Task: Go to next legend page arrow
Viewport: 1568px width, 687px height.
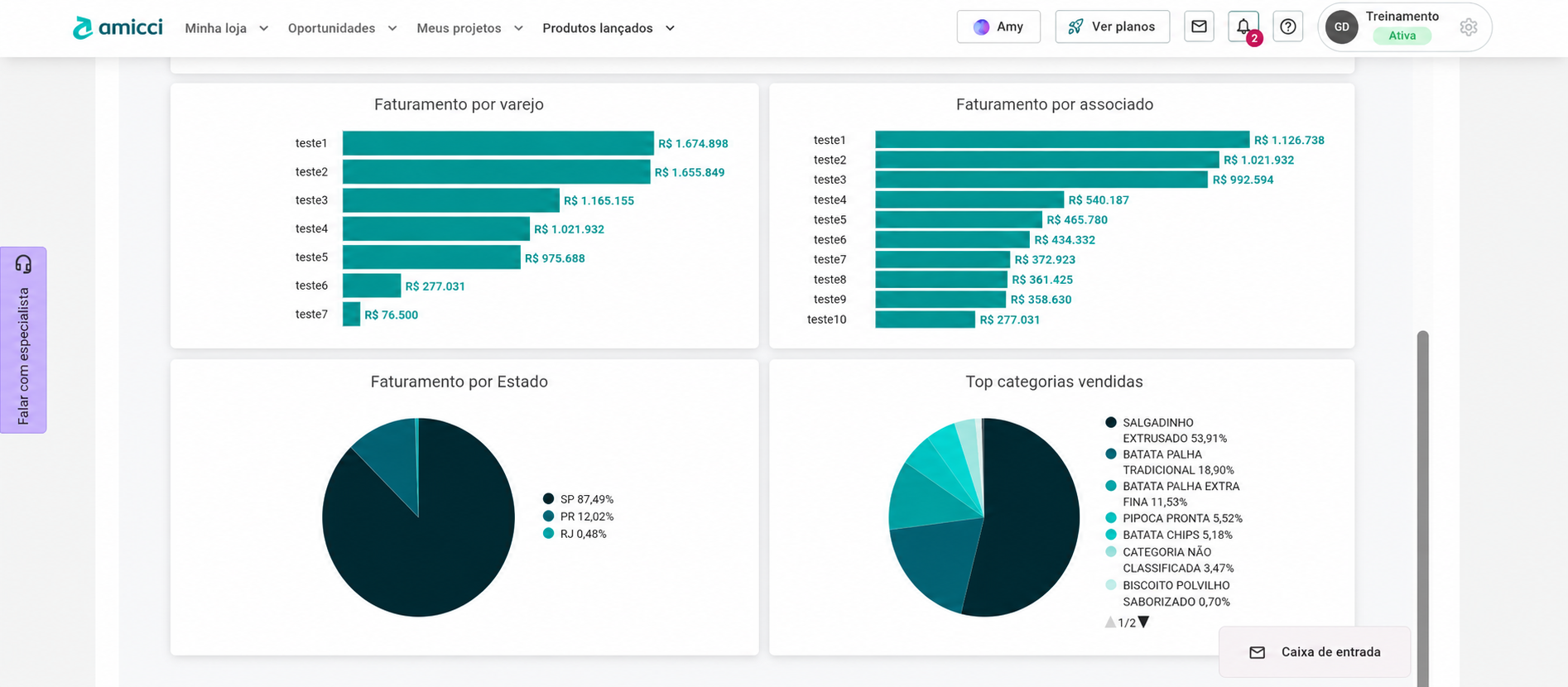Action: pos(1143,622)
